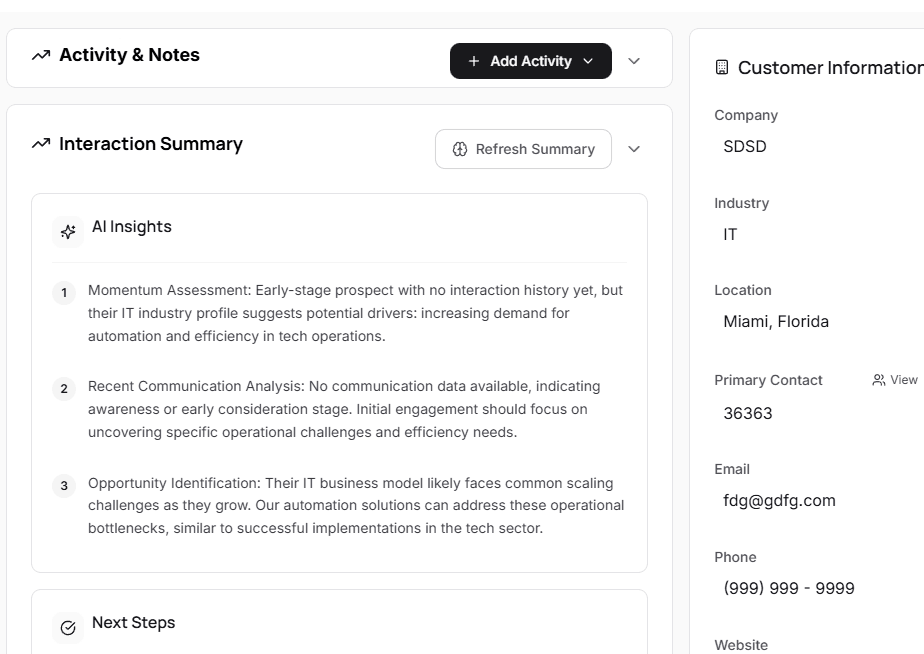Image resolution: width=924 pixels, height=654 pixels.
Task: Select insight number 1 badge
Action: click(x=64, y=293)
